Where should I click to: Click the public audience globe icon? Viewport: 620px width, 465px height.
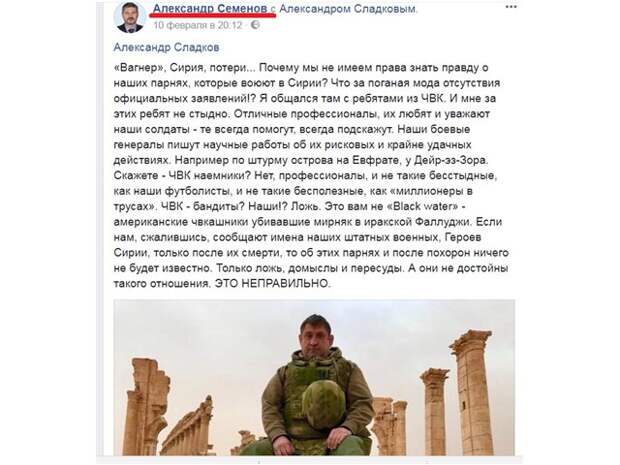coord(255,25)
